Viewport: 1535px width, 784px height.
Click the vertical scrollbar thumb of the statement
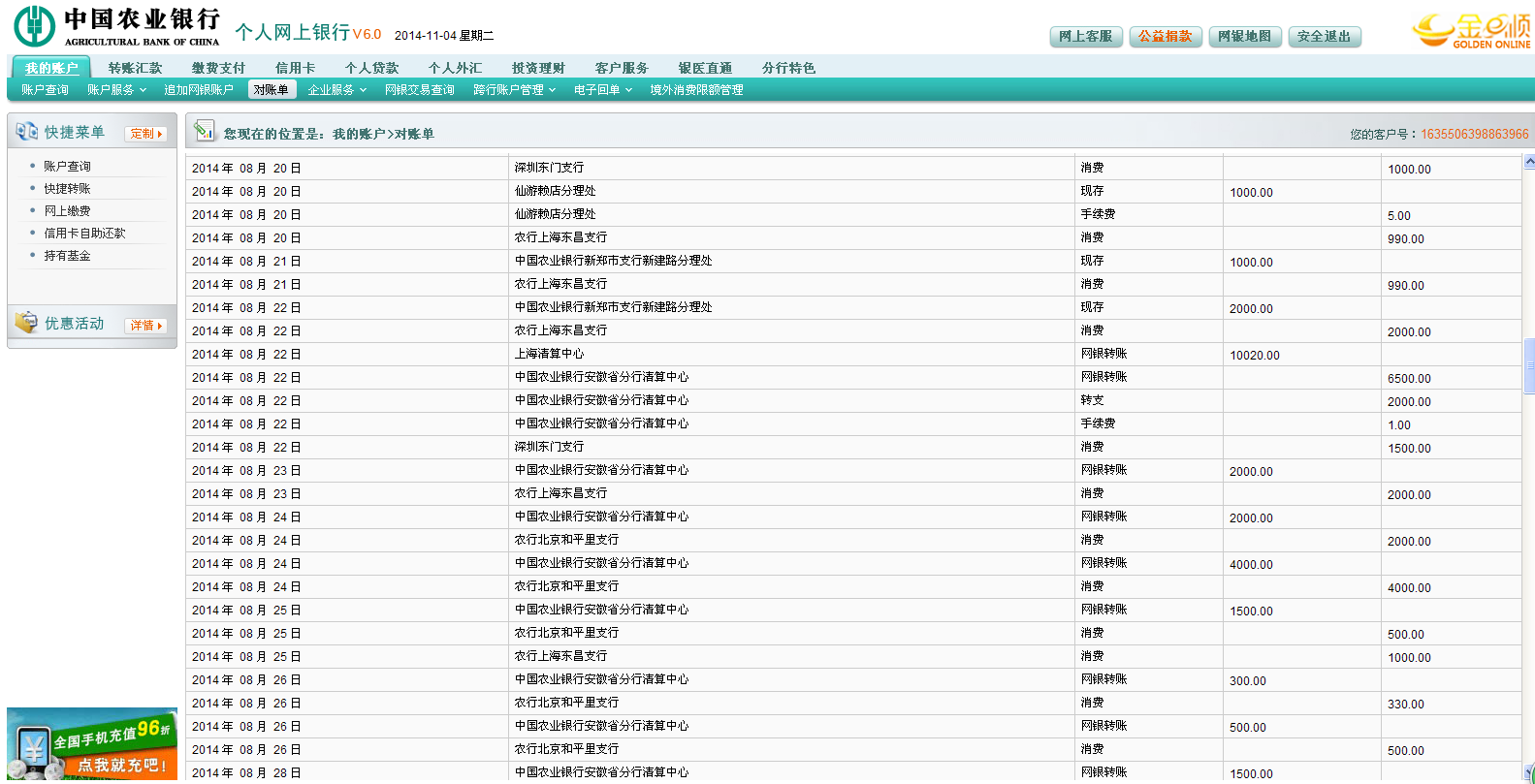pyautogui.click(x=1529, y=366)
